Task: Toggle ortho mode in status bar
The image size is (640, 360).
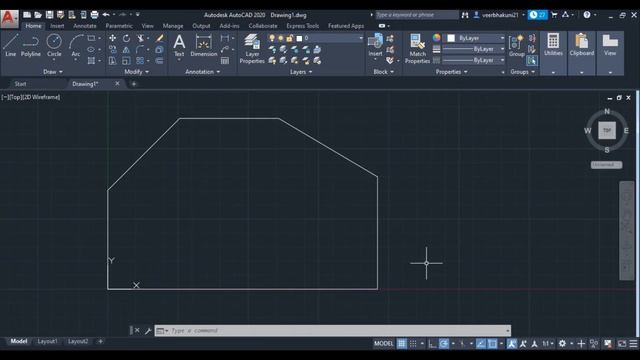Action: 432,344
